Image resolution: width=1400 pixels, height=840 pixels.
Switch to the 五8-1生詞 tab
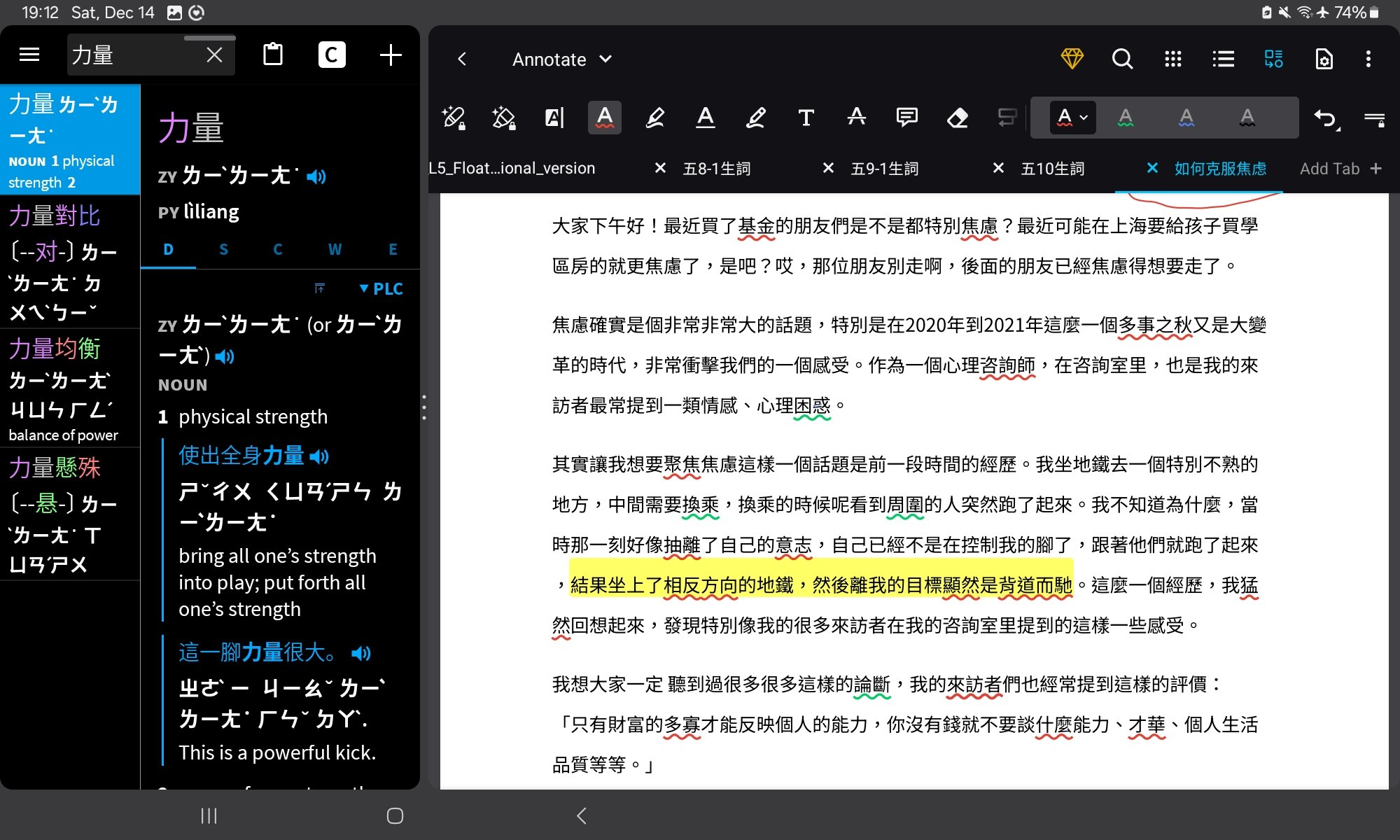point(717,169)
